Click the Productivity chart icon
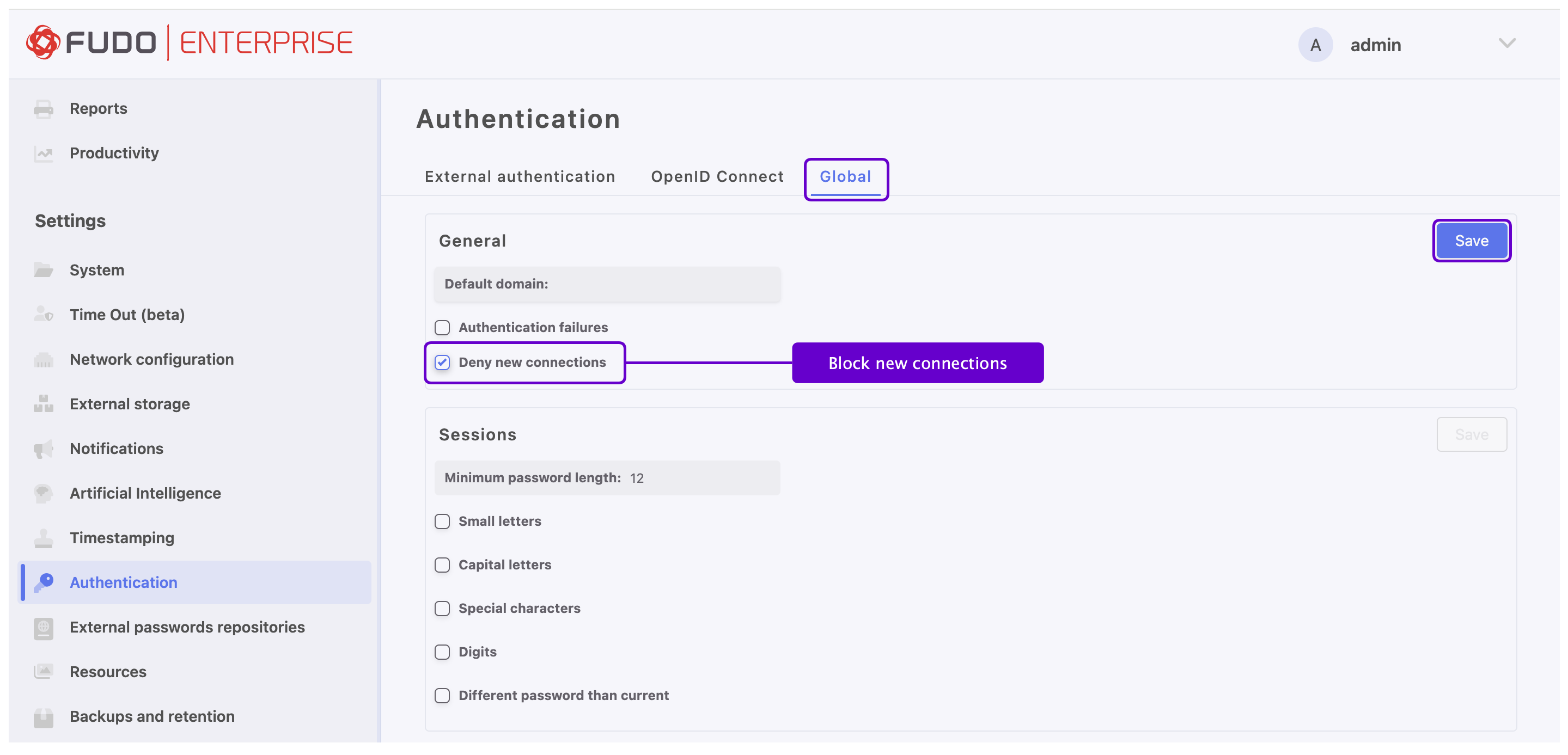This screenshot has height=755, width=1568. coord(43,154)
